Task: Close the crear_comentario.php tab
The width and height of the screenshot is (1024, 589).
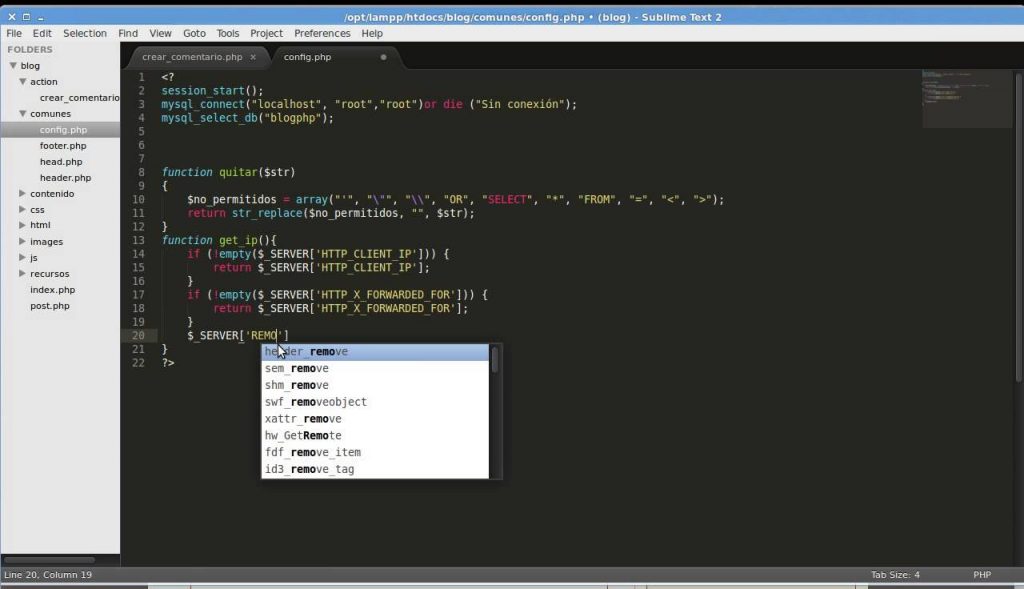Action: [x=254, y=57]
